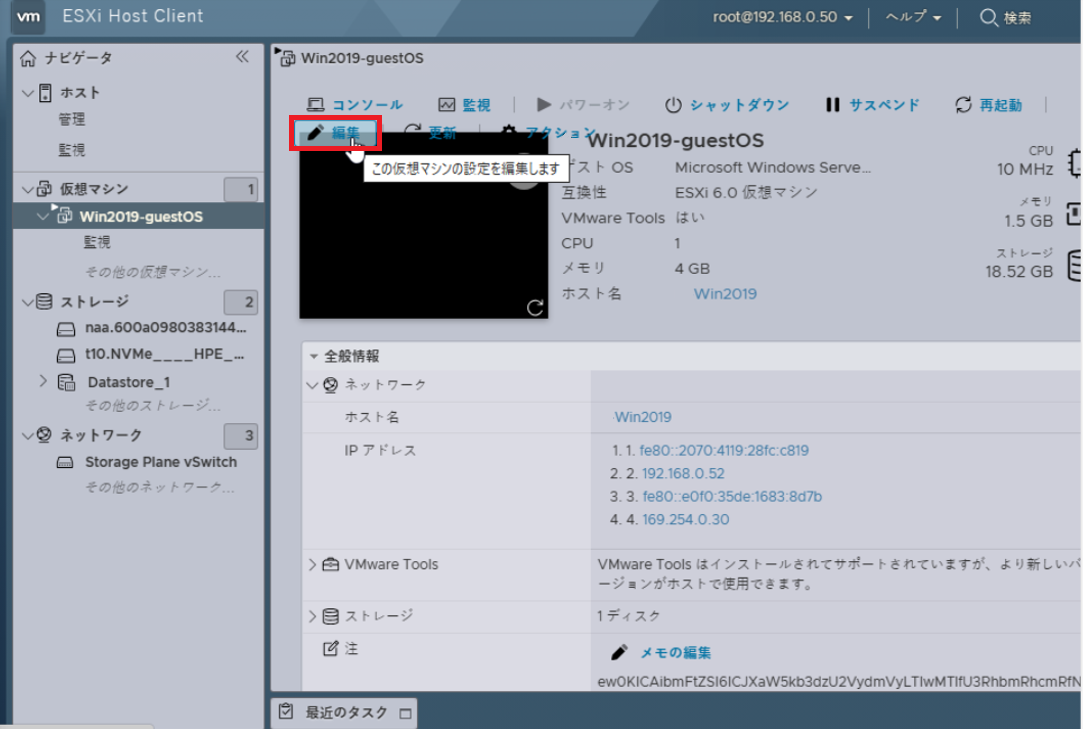Click the 検索 search magnifier icon
1083x729 pixels.
click(x=988, y=17)
